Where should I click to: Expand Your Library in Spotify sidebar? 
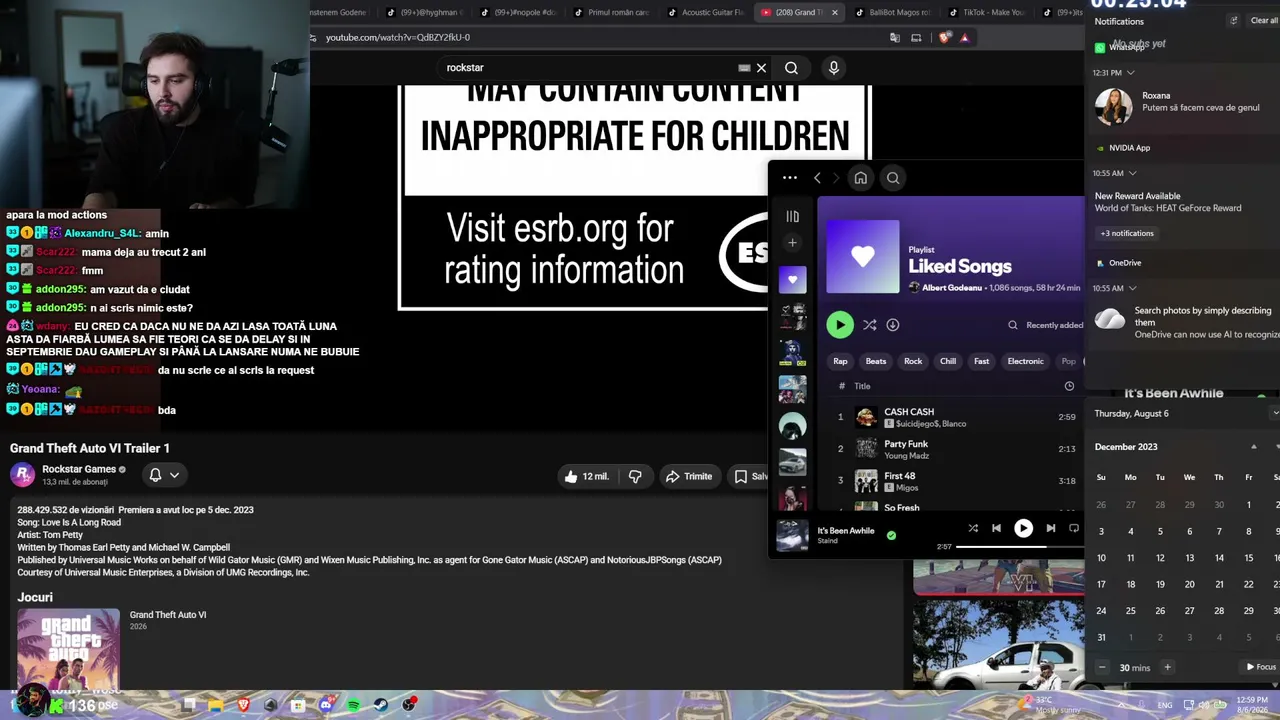coord(793,216)
